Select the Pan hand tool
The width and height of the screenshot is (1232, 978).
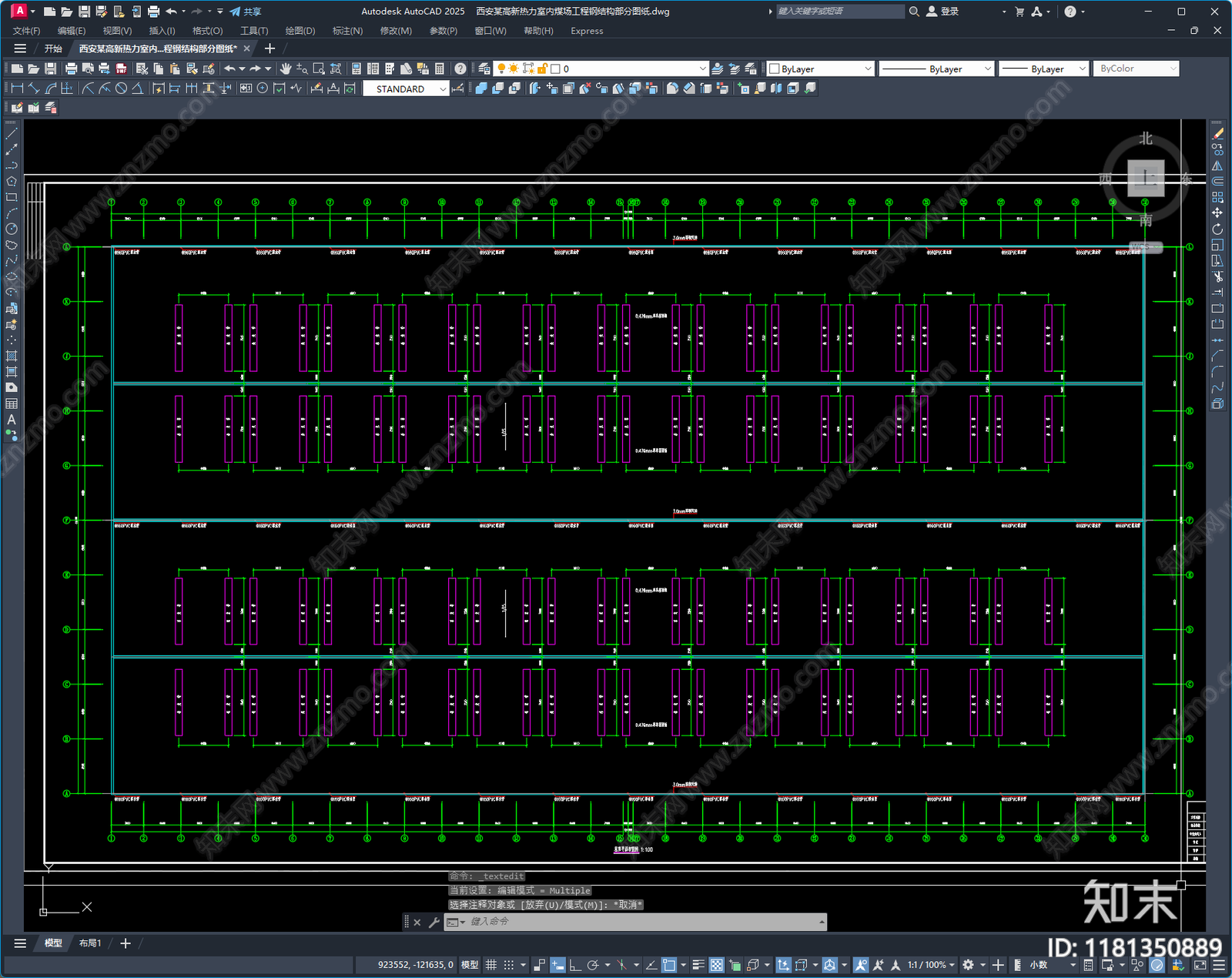click(286, 69)
